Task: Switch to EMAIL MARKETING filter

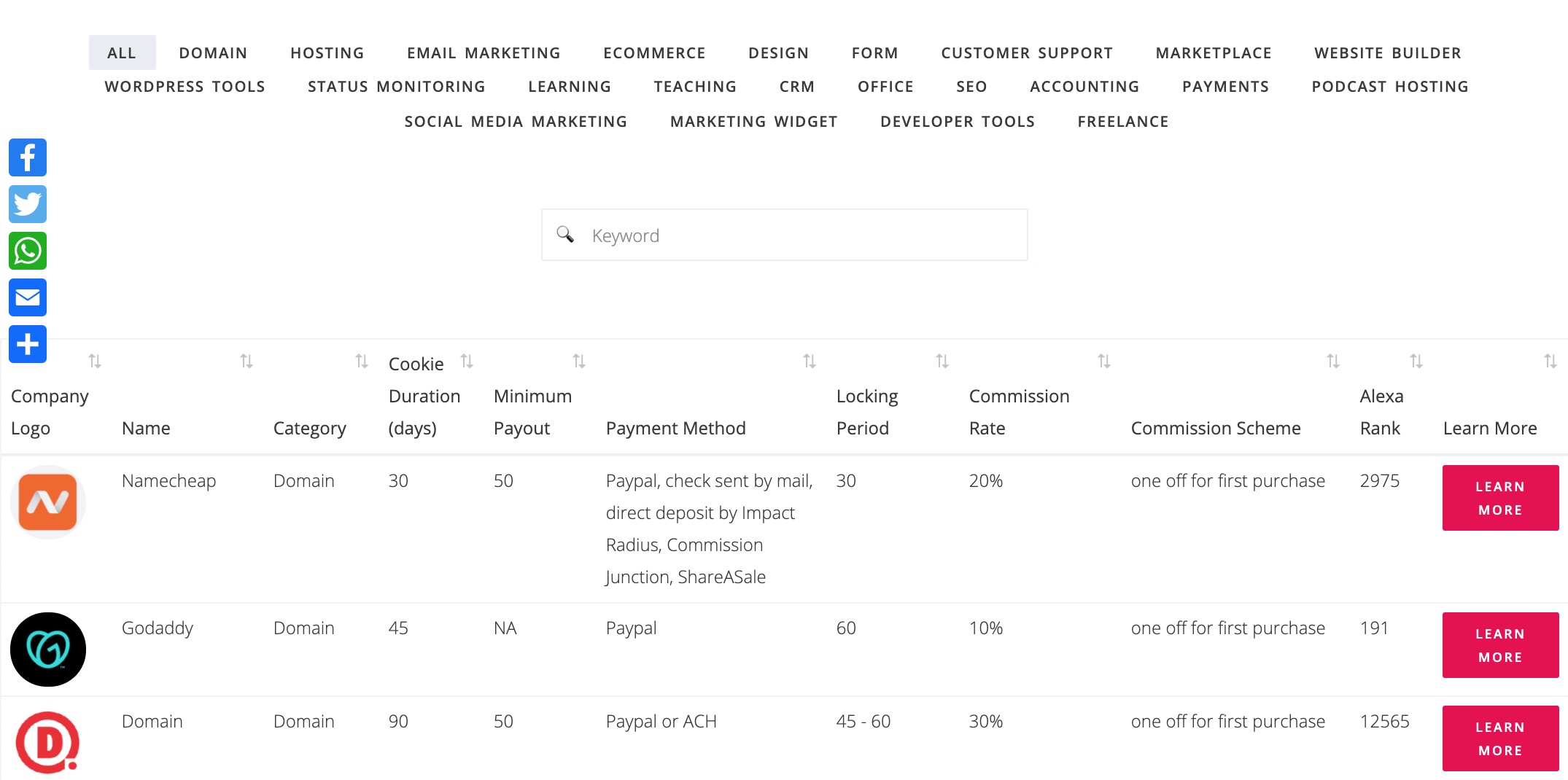Action: [484, 53]
